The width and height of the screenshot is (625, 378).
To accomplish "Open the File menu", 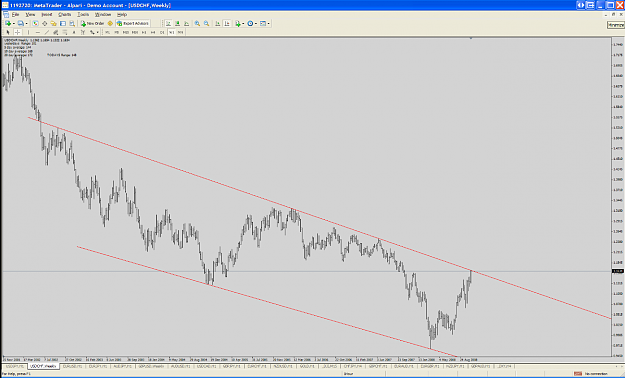I will click(x=16, y=14).
